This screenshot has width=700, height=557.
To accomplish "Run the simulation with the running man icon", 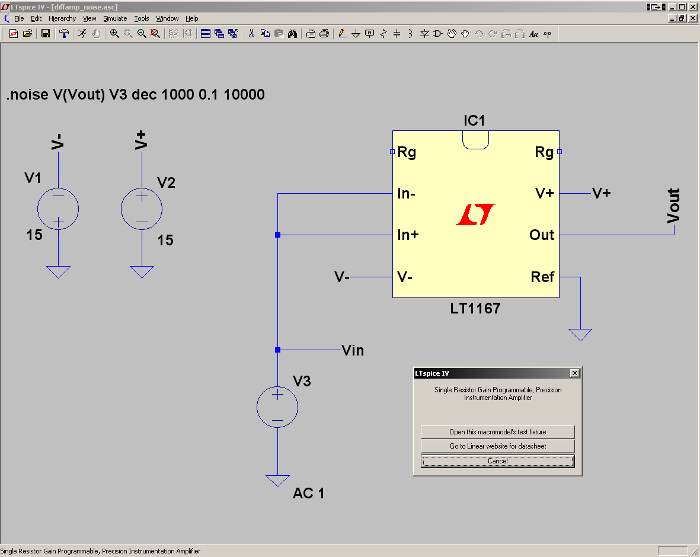I will tap(82, 34).
